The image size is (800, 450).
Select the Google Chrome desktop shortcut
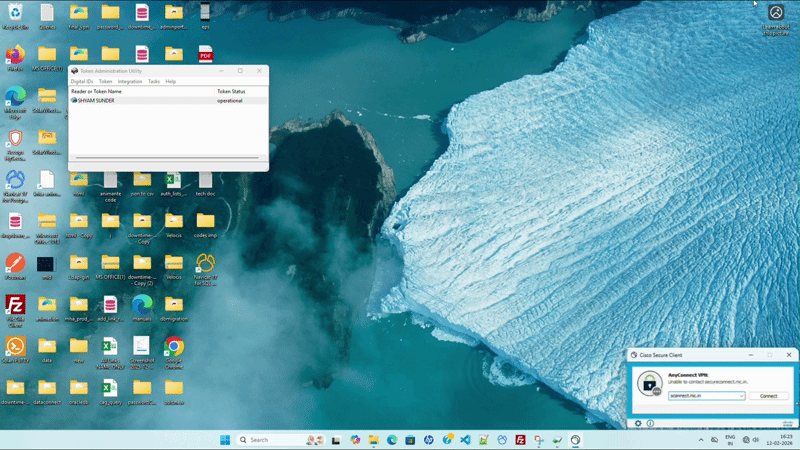point(173,348)
